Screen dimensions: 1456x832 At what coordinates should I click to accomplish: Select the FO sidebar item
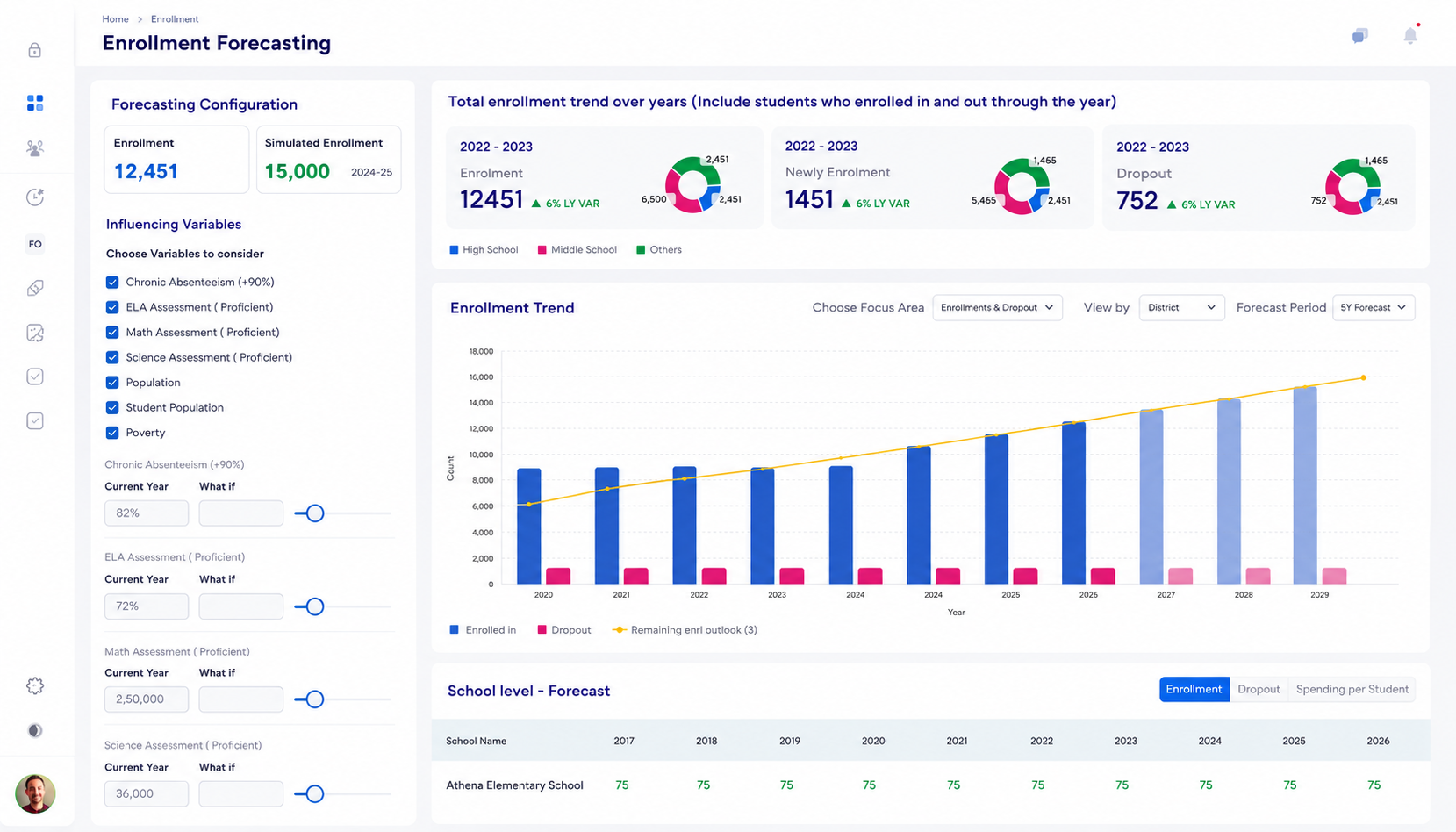35,244
